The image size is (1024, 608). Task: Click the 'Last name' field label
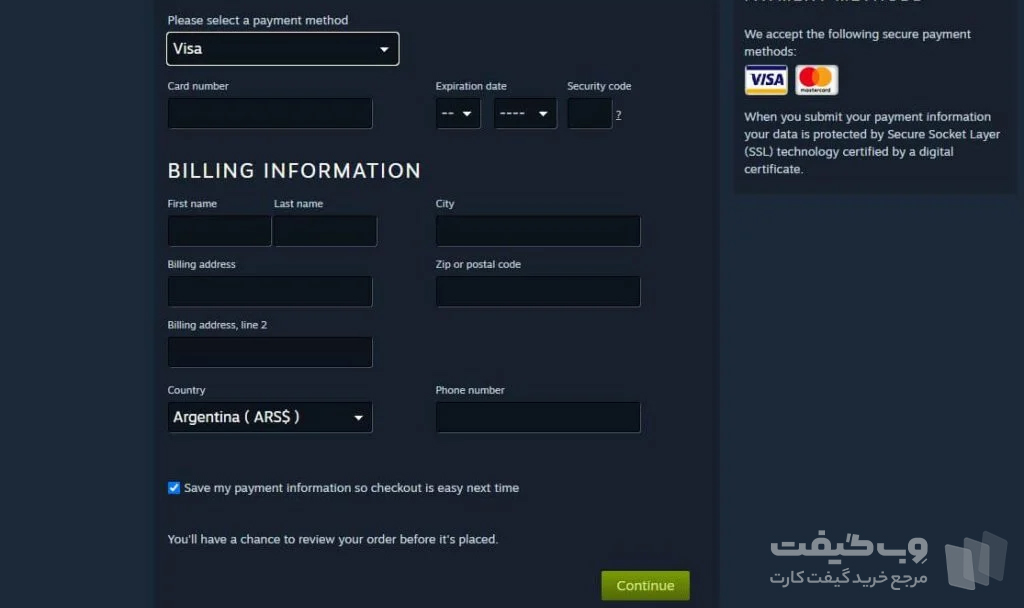298,204
